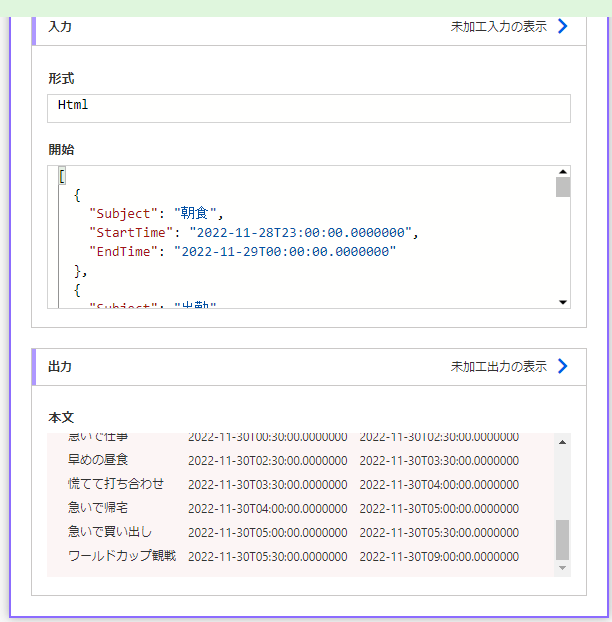Click start time of 急いで帰宅 row
This screenshot has height=622, width=612.
268,509
